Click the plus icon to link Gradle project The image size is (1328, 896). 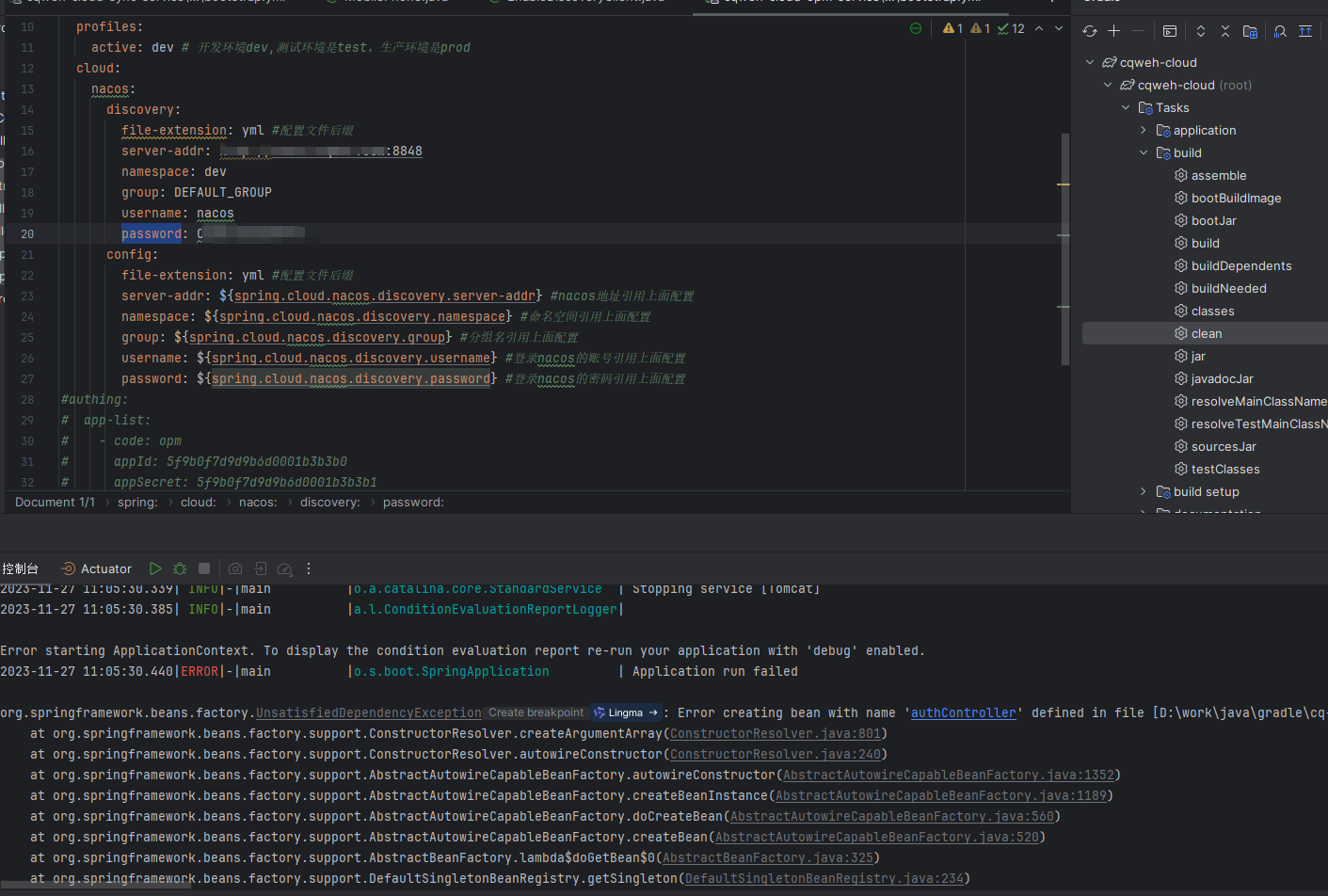pos(1114,31)
